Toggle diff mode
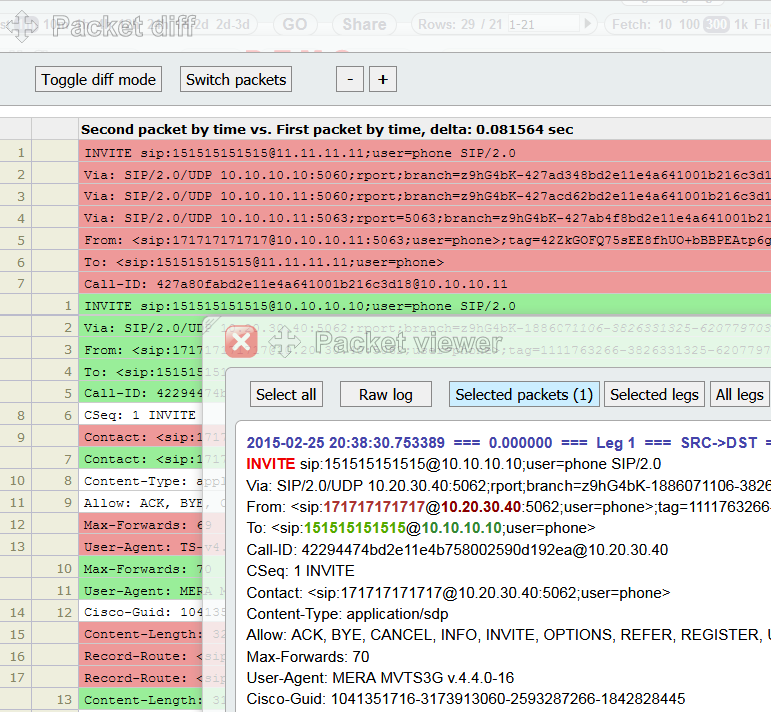The height and width of the screenshot is (712, 771). (x=98, y=80)
